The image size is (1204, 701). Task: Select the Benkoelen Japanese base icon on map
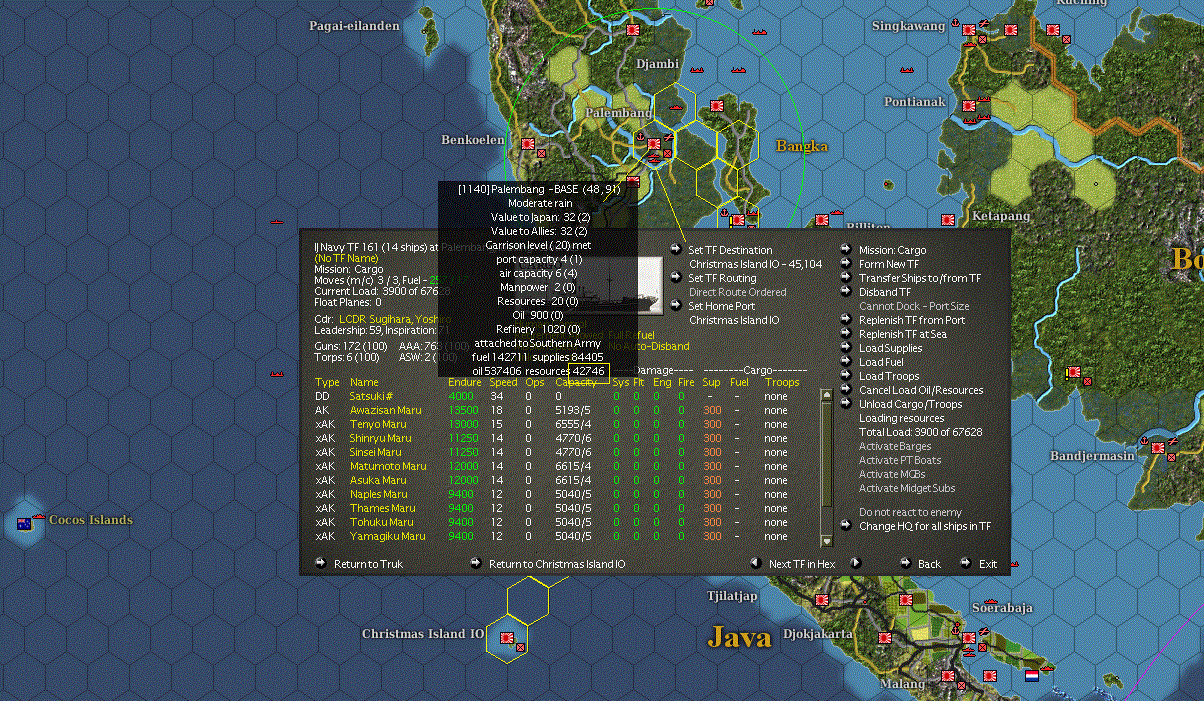(527, 143)
